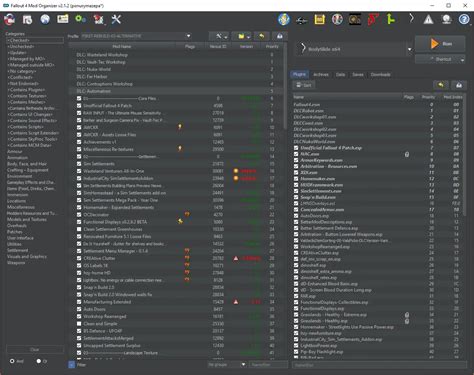Toggle the Sim Settlements mod checkbox
The height and width of the screenshot is (375, 474).
coord(79,164)
